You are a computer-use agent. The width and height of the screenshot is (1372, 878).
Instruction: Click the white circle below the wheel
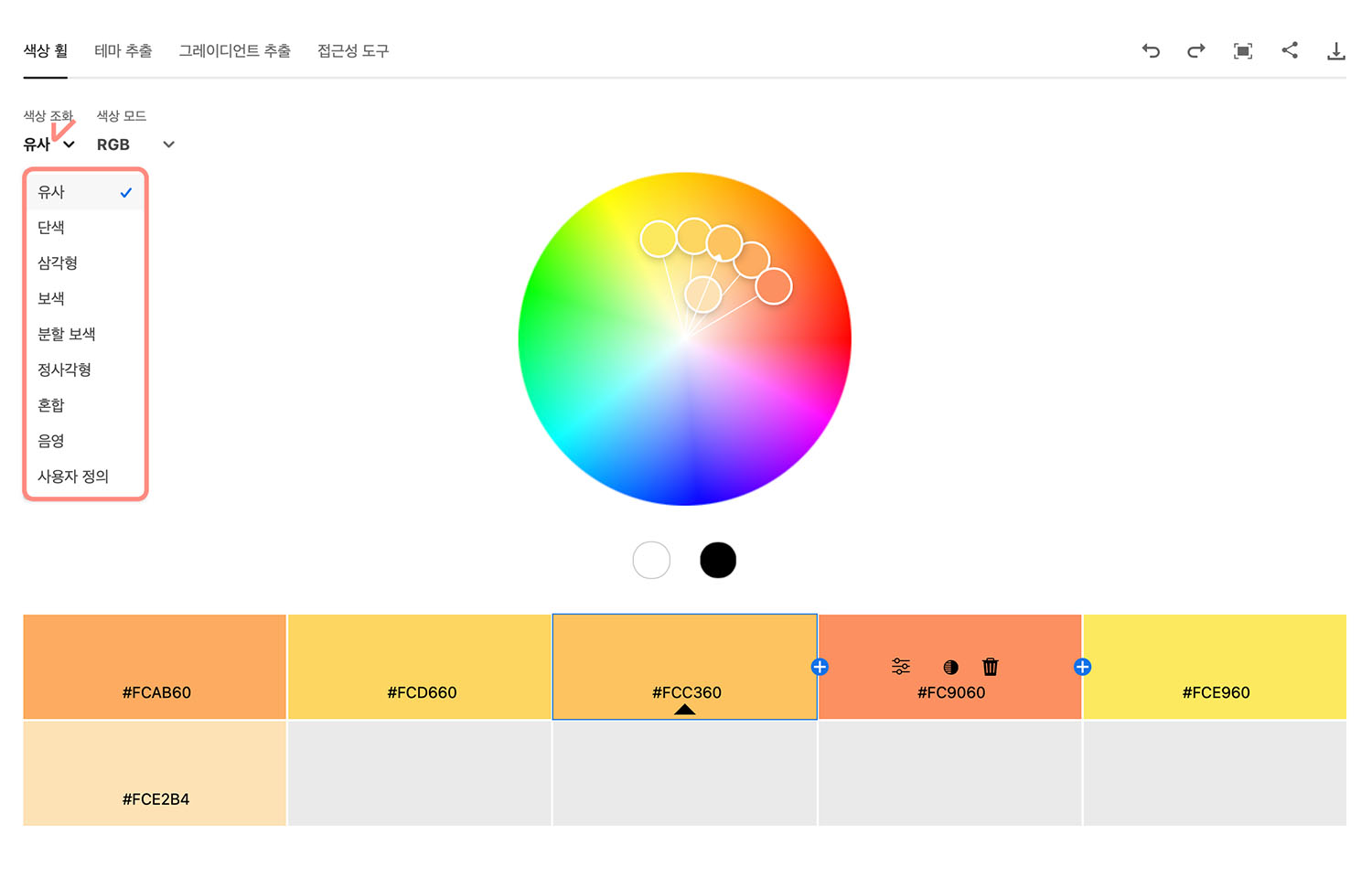pyautogui.click(x=651, y=560)
